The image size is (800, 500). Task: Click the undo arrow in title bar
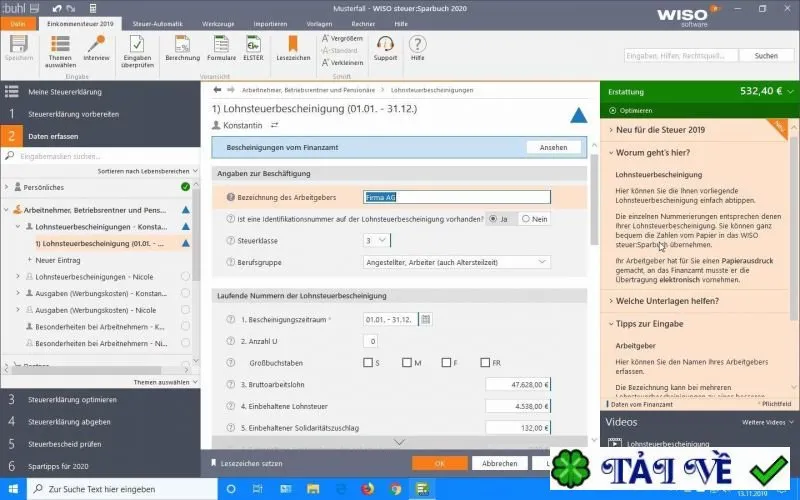pos(57,8)
